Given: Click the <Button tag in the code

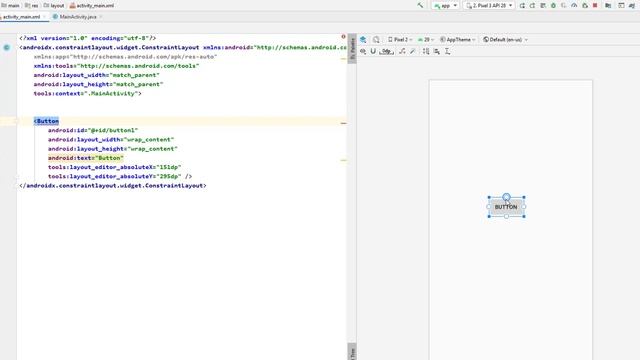Looking at the screenshot, I should [47, 121].
